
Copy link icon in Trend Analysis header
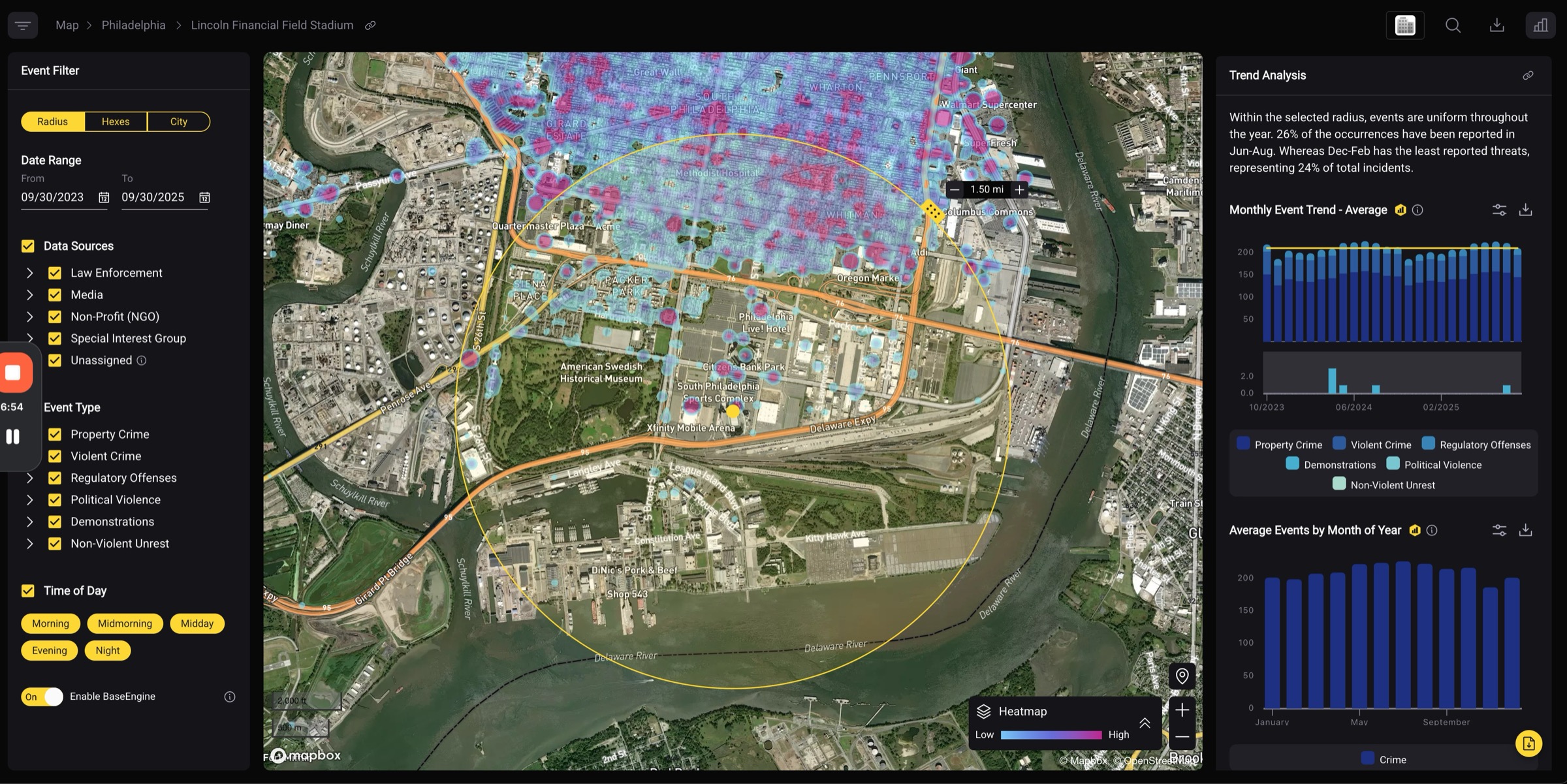pos(1528,75)
